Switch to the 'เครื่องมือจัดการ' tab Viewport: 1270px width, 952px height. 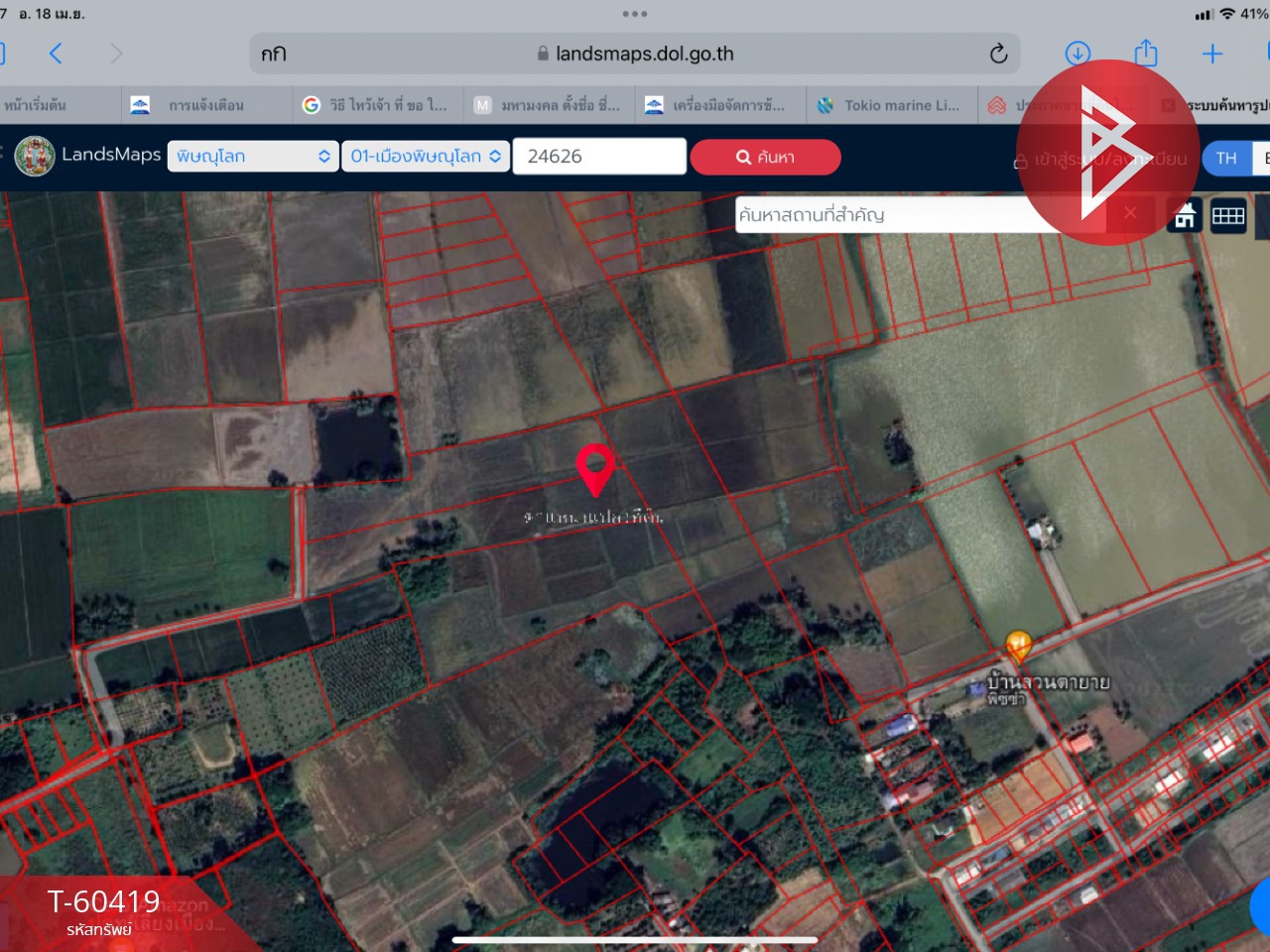tap(721, 105)
